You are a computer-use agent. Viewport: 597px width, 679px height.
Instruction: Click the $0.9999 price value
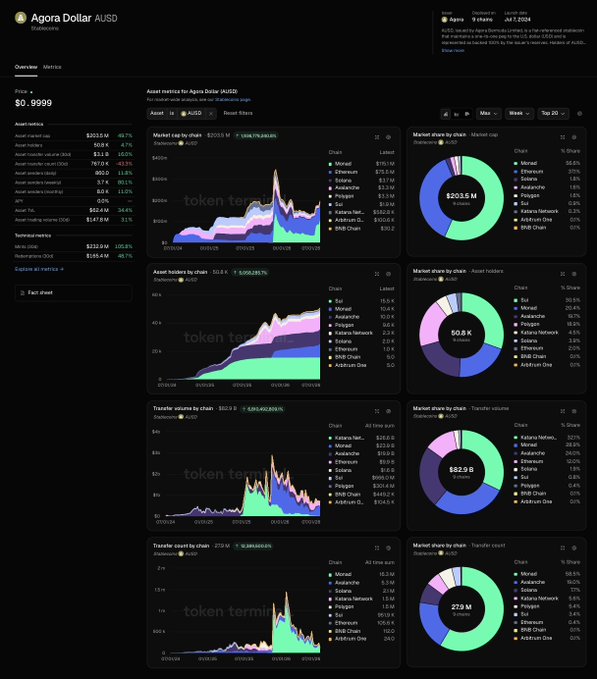pyautogui.click(x=33, y=103)
